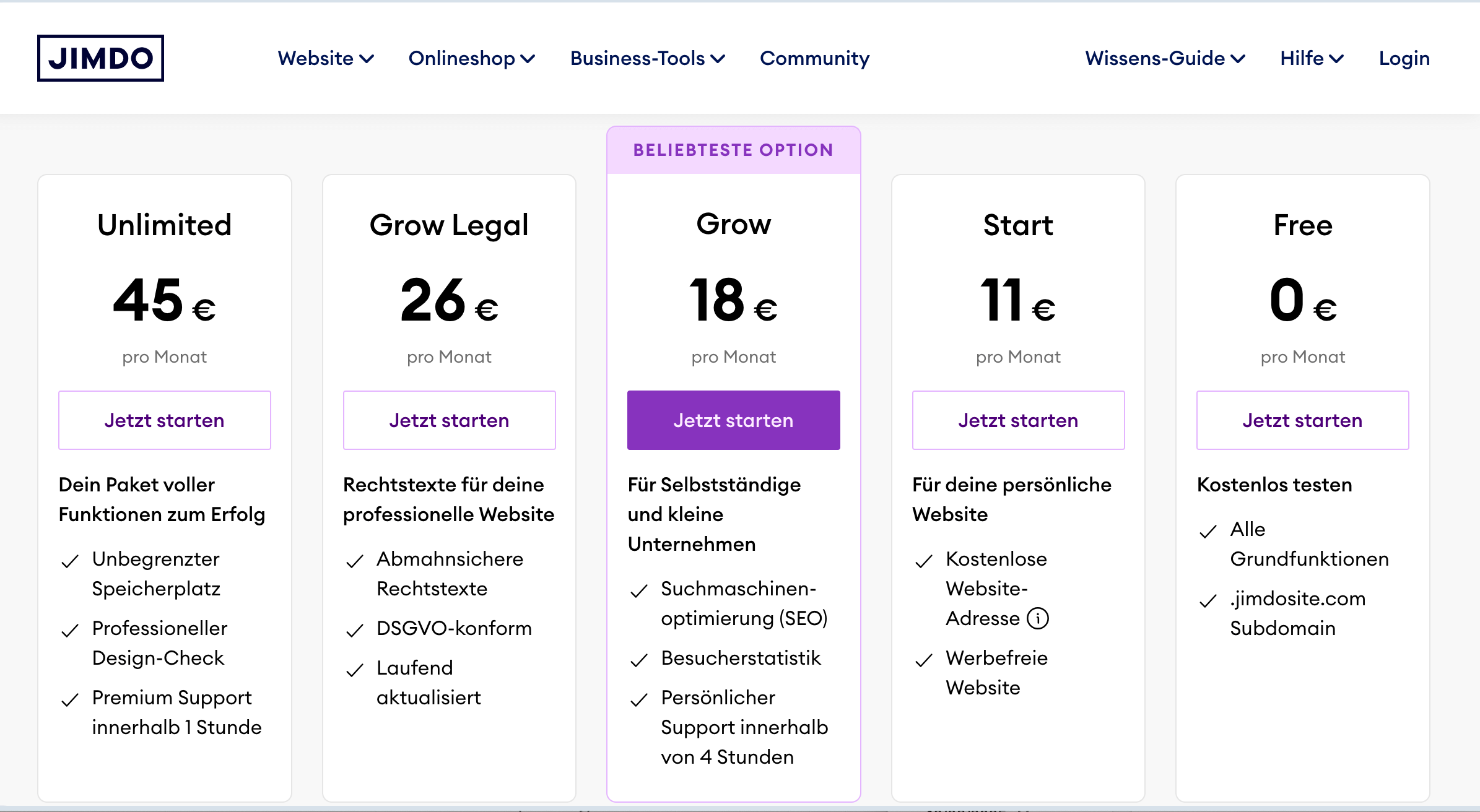This screenshot has width=1480, height=812.
Task: Click 'Rechtstexte für deine professionelle Website' heading
Action: (x=449, y=499)
